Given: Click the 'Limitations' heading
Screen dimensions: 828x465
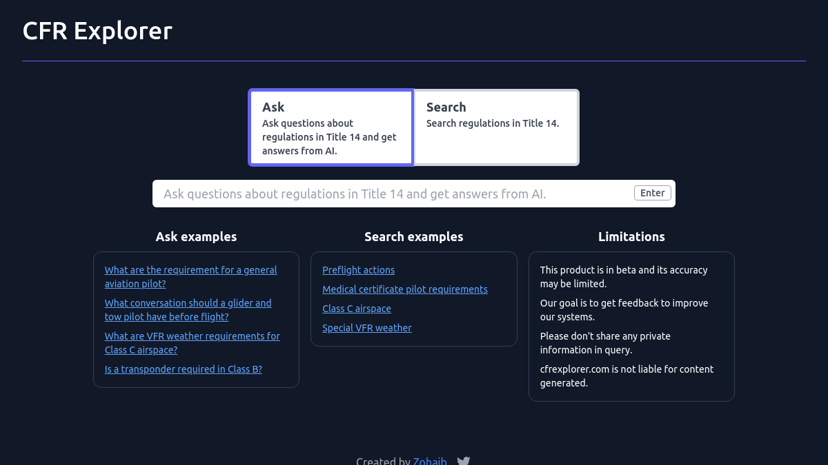Looking at the screenshot, I should [x=632, y=236].
